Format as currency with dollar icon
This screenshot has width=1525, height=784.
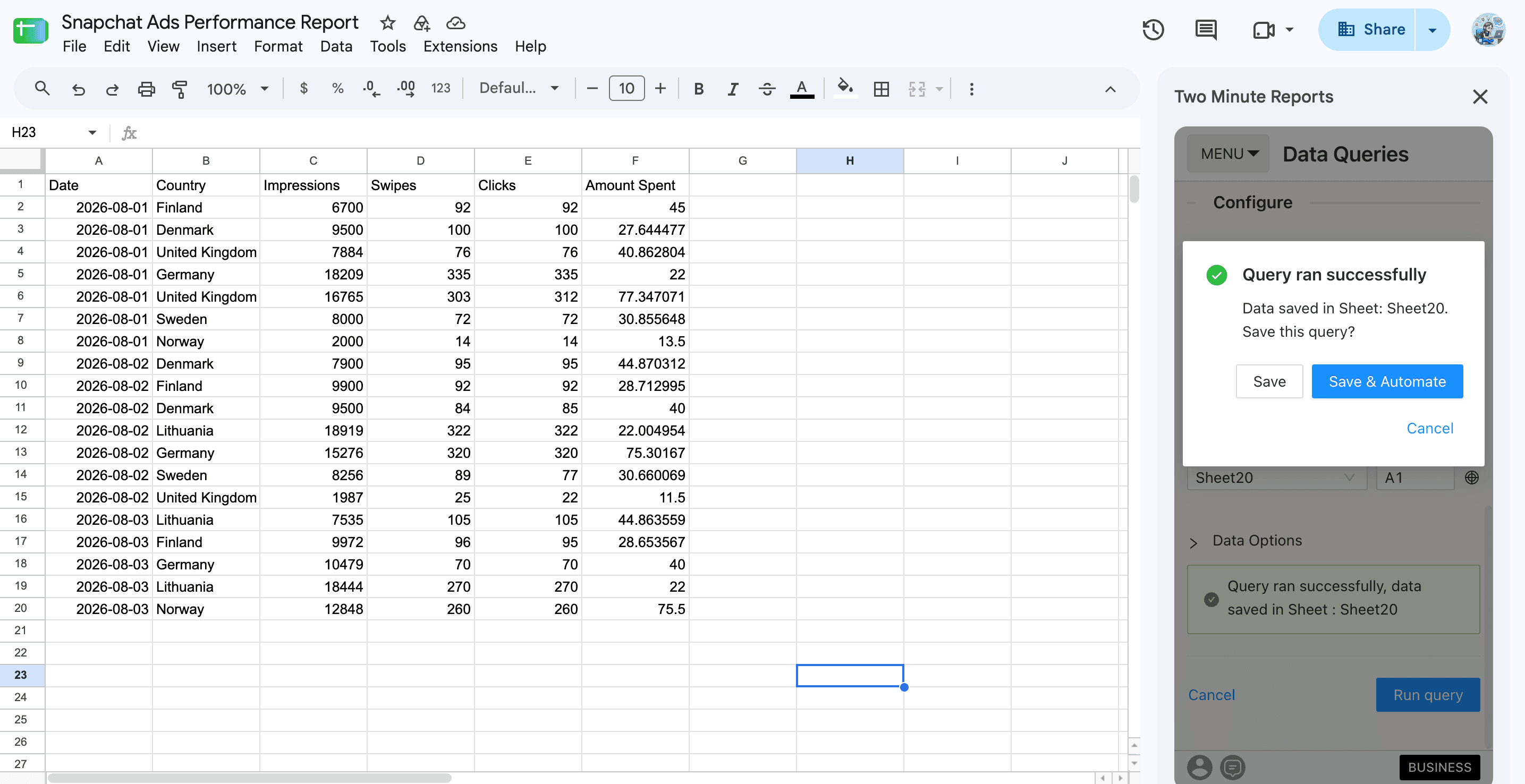[x=304, y=89]
